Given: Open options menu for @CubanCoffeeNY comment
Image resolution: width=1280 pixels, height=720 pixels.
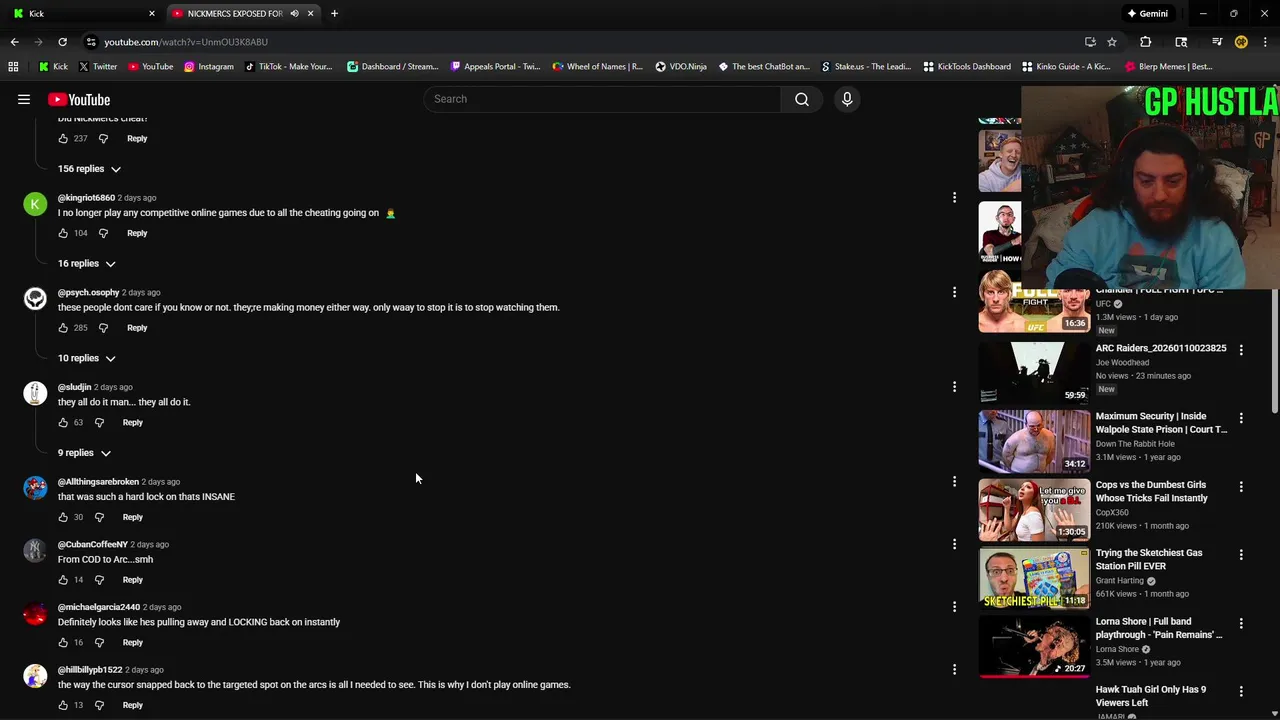Looking at the screenshot, I should [954, 544].
